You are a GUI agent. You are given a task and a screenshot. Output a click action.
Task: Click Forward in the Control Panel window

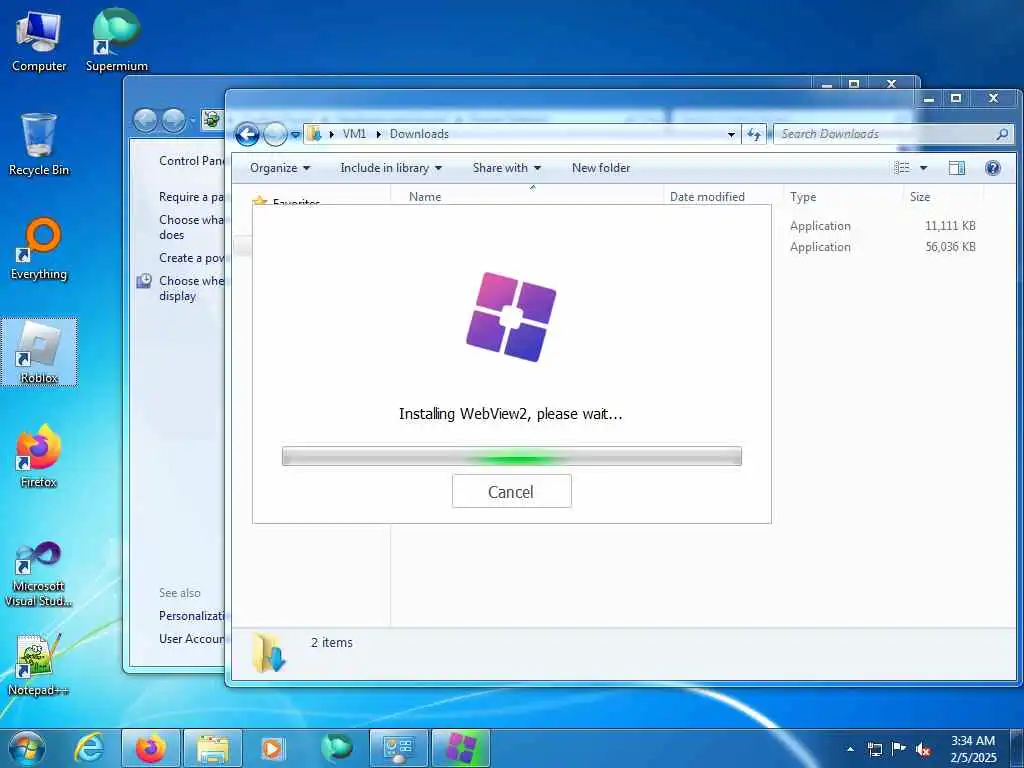click(173, 121)
